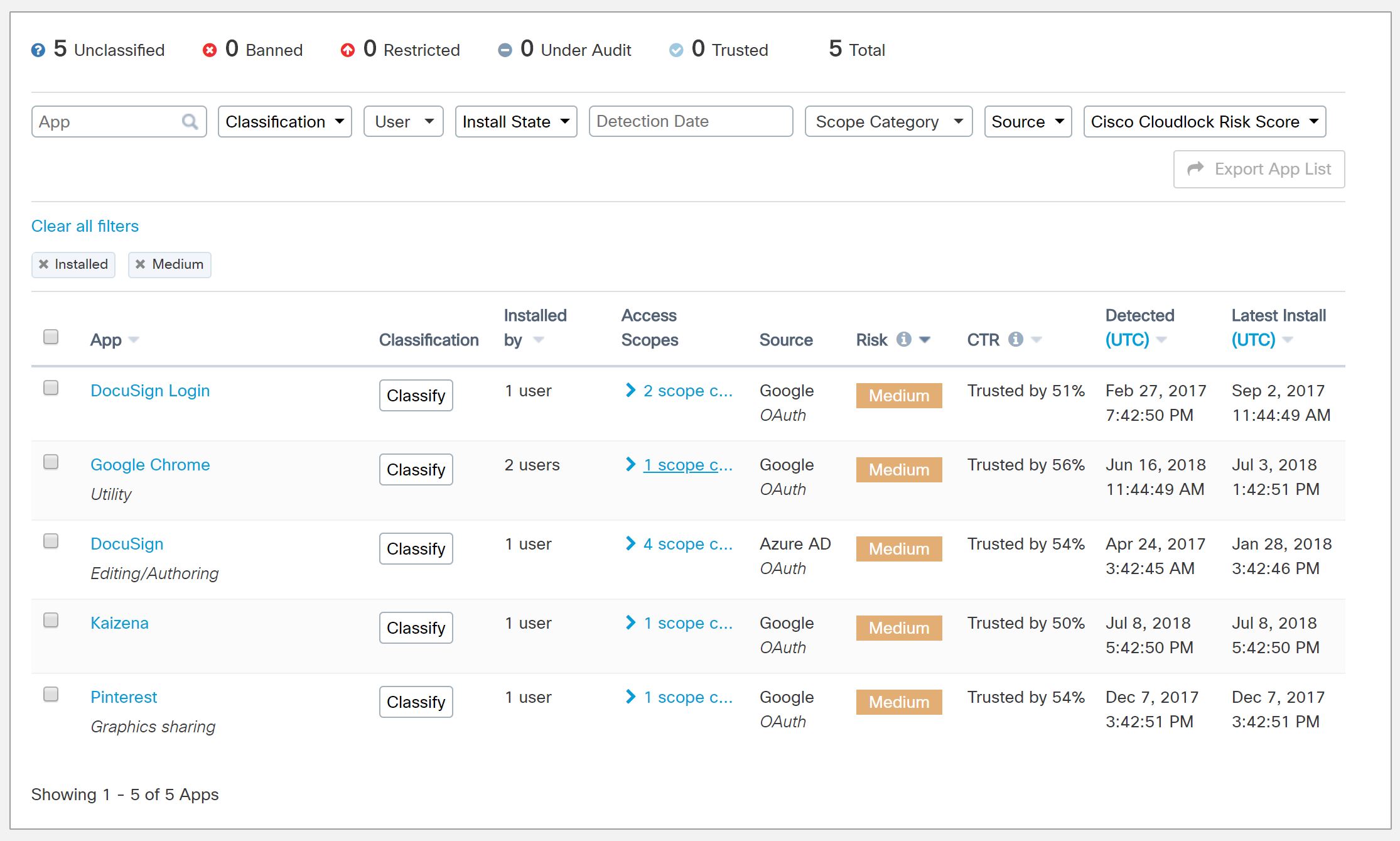Open the Cisco Cloudlock Risk Score dropdown
The height and width of the screenshot is (841, 1400).
tap(1204, 122)
